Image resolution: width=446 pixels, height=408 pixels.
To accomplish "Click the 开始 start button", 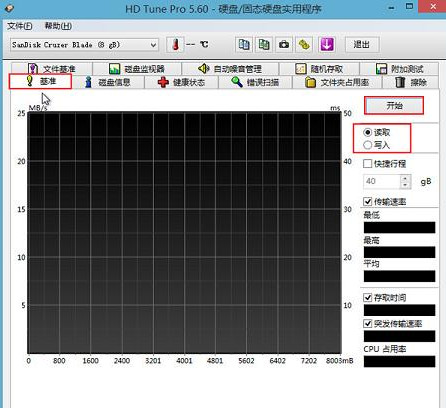I will click(394, 106).
